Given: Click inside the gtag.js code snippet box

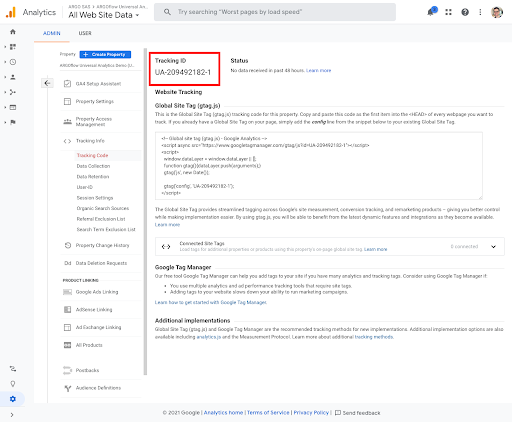Looking at the screenshot, I should [x=319, y=166].
